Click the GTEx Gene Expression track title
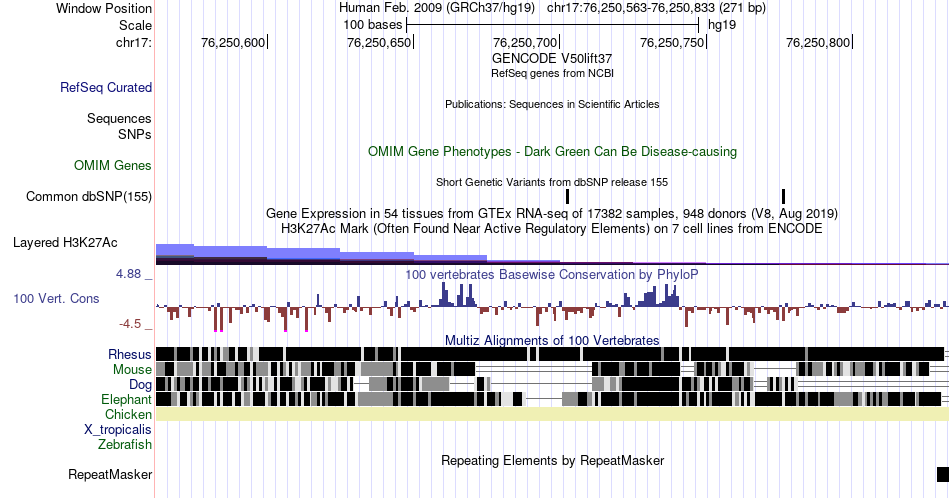Viewport: 950px width, 498px height. tap(552, 213)
